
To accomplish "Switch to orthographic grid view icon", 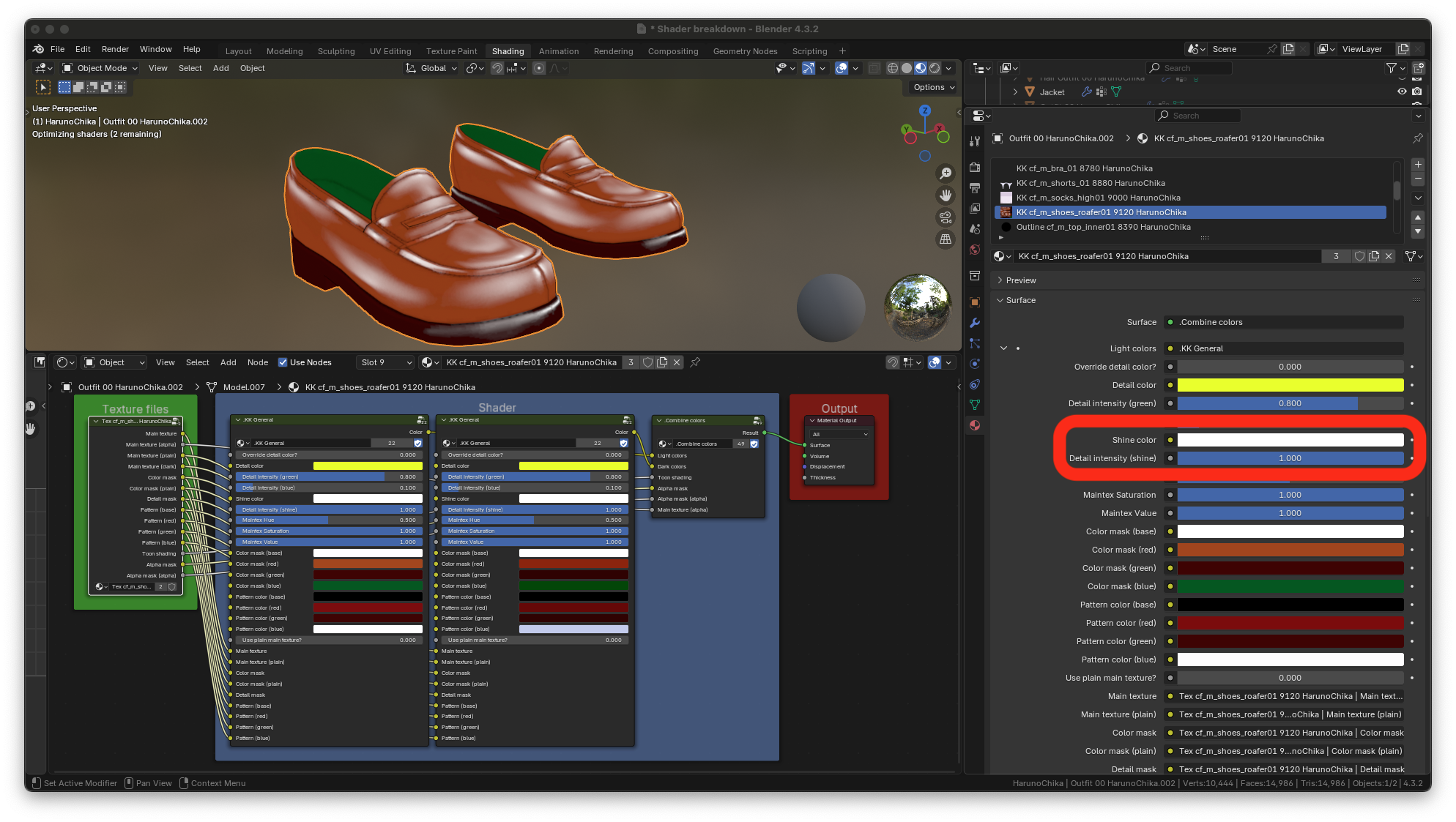I will (x=946, y=239).
